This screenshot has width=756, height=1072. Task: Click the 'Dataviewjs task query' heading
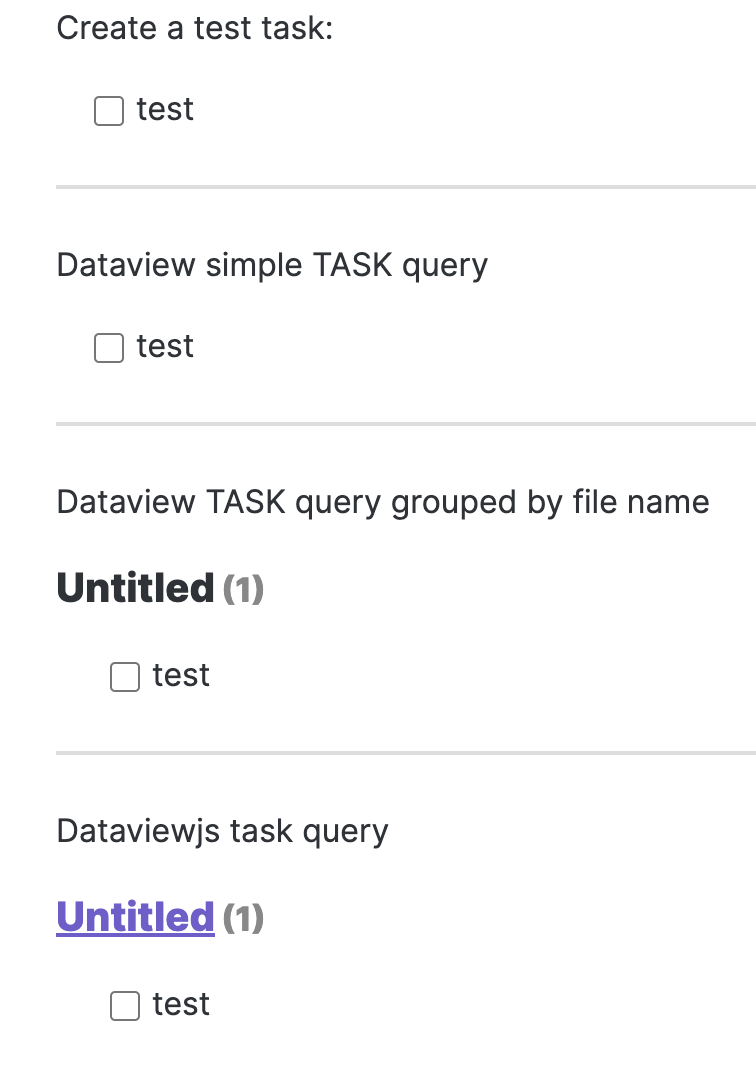click(x=222, y=831)
